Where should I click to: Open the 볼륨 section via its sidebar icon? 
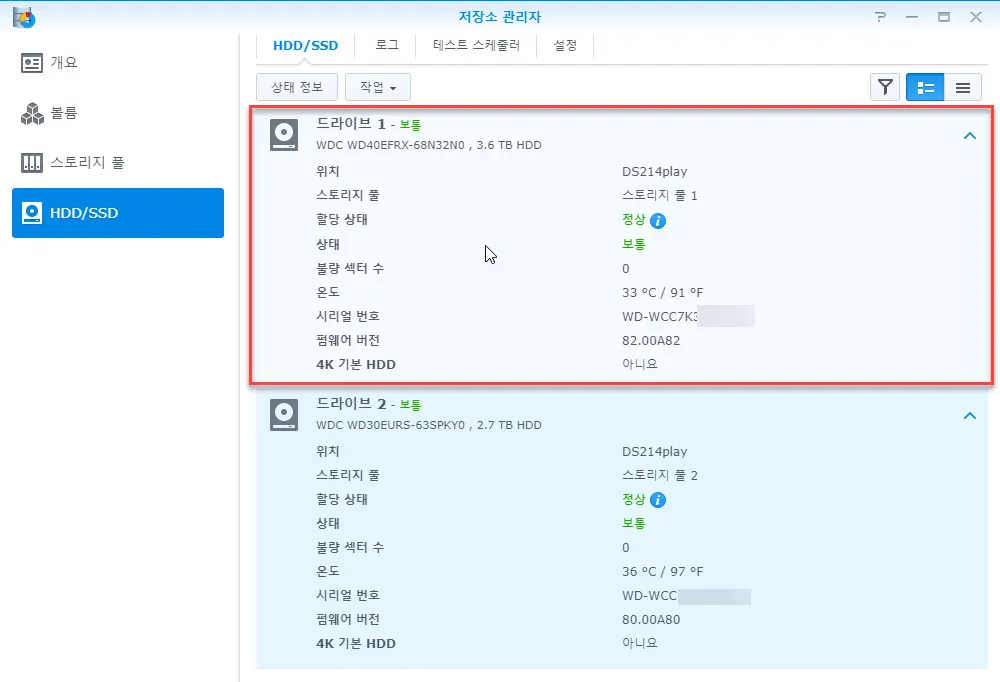click(x=33, y=113)
